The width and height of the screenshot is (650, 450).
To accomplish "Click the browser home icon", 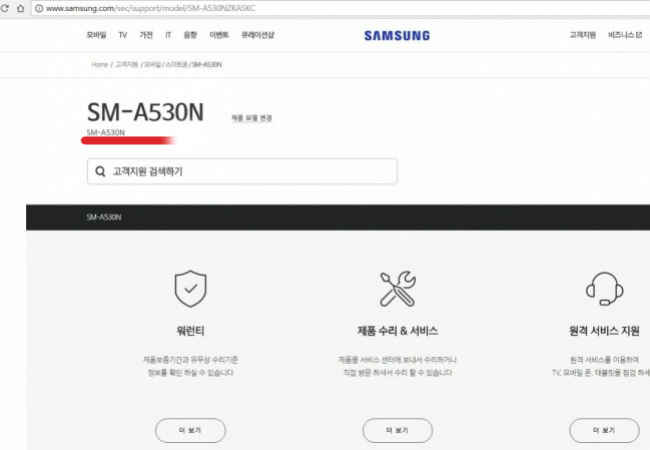I will click(x=20, y=8).
